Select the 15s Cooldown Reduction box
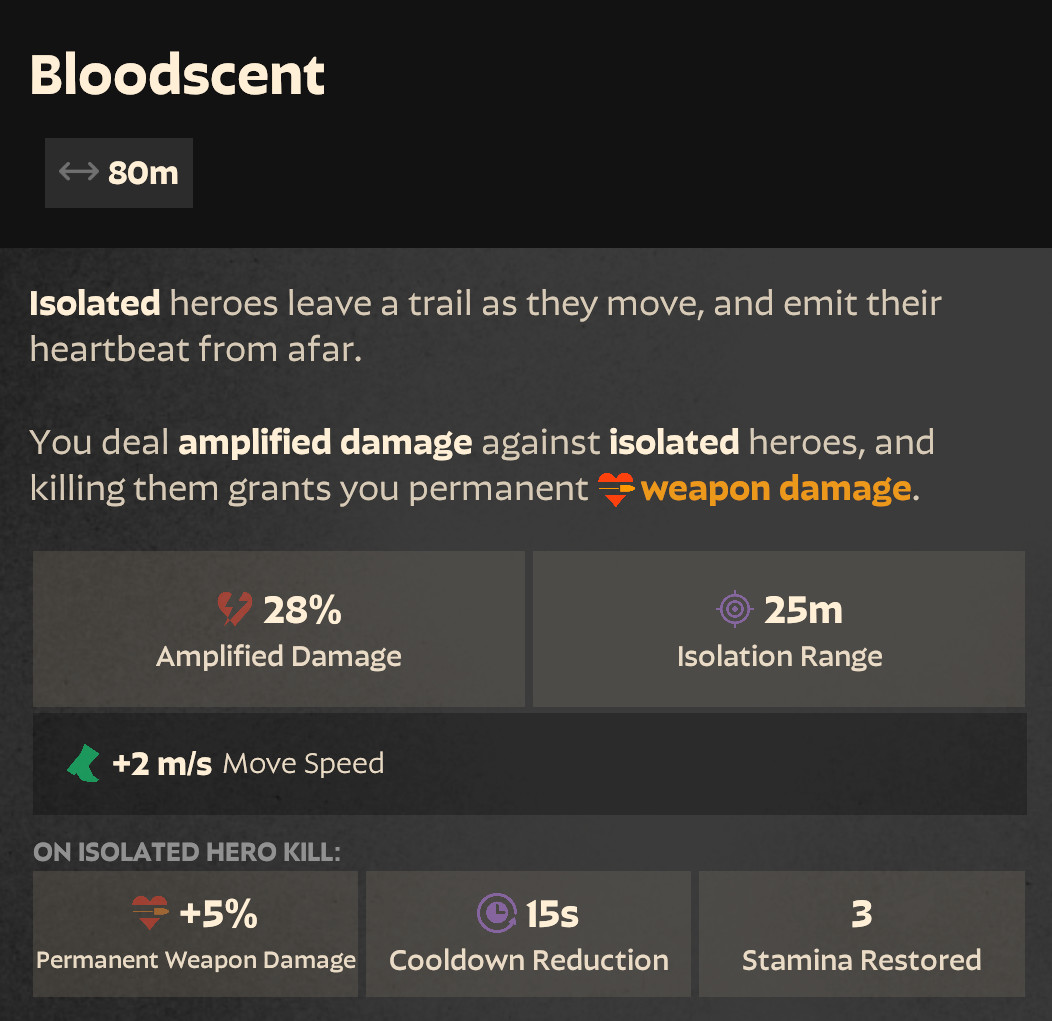This screenshot has height=1021, width=1052. (529, 934)
